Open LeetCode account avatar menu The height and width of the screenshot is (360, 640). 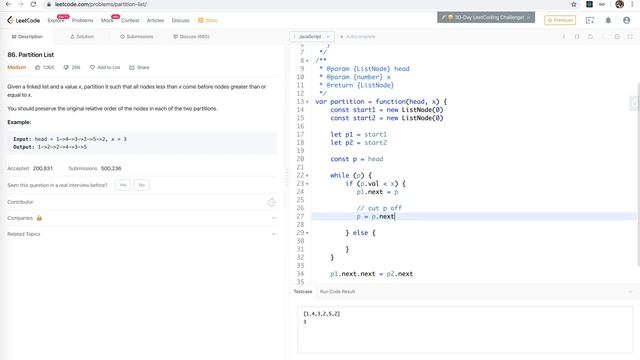pos(627,20)
